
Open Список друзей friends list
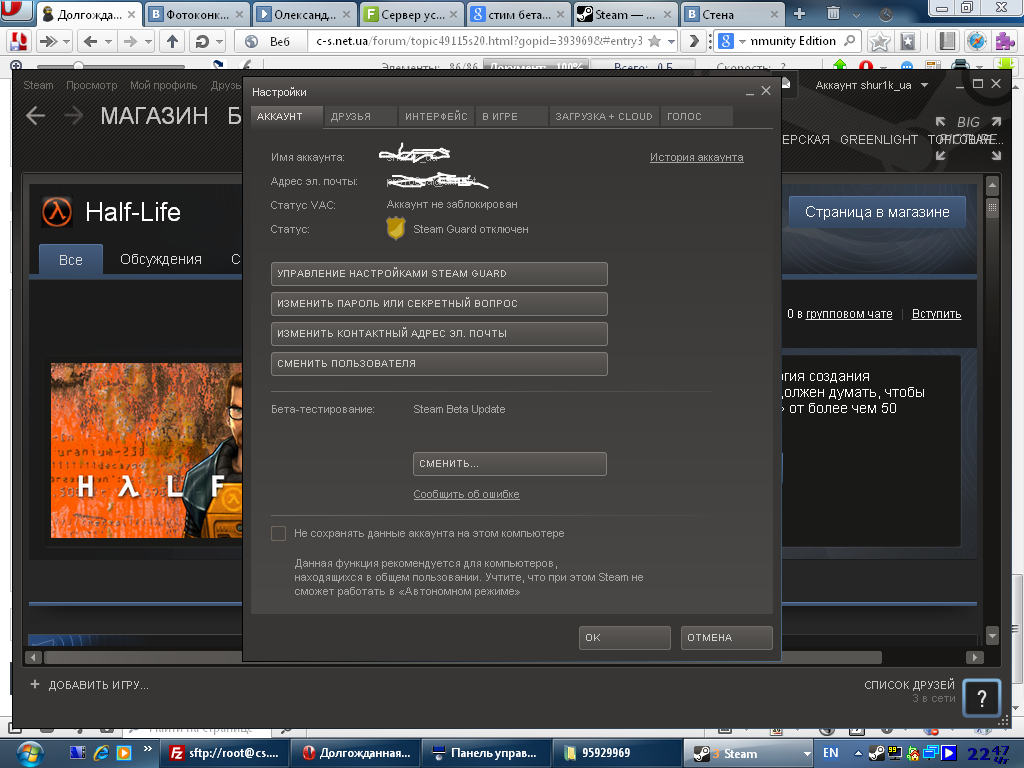(x=909, y=685)
